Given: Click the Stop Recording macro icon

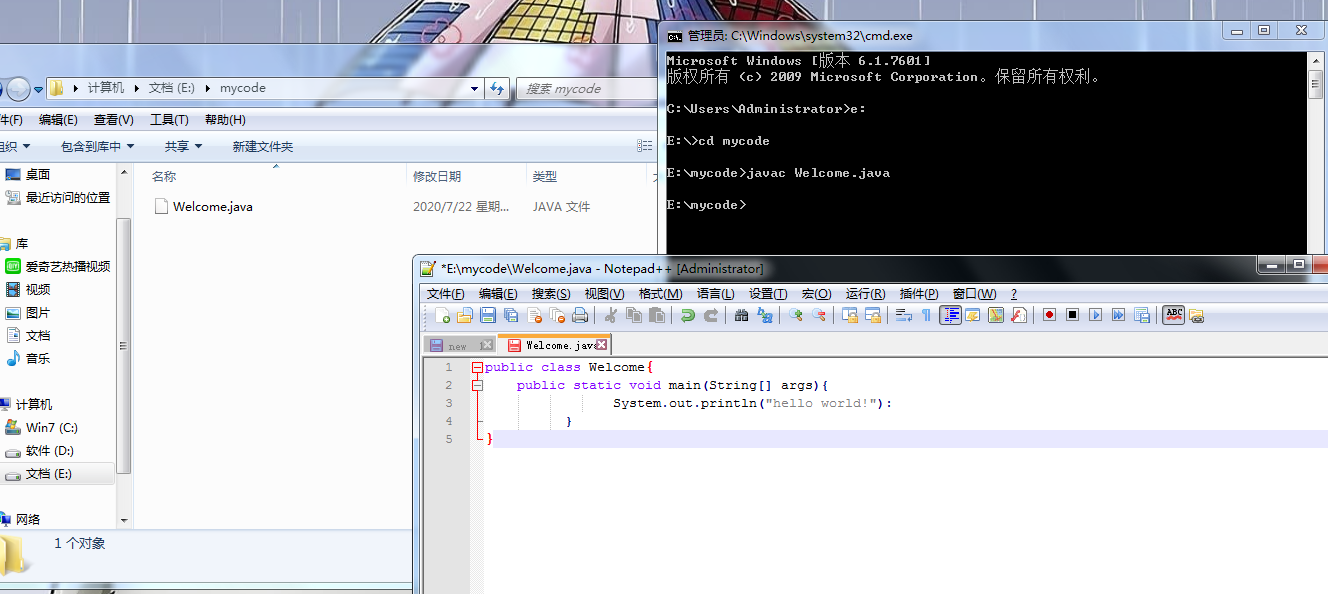Looking at the screenshot, I should click(x=1073, y=315).
